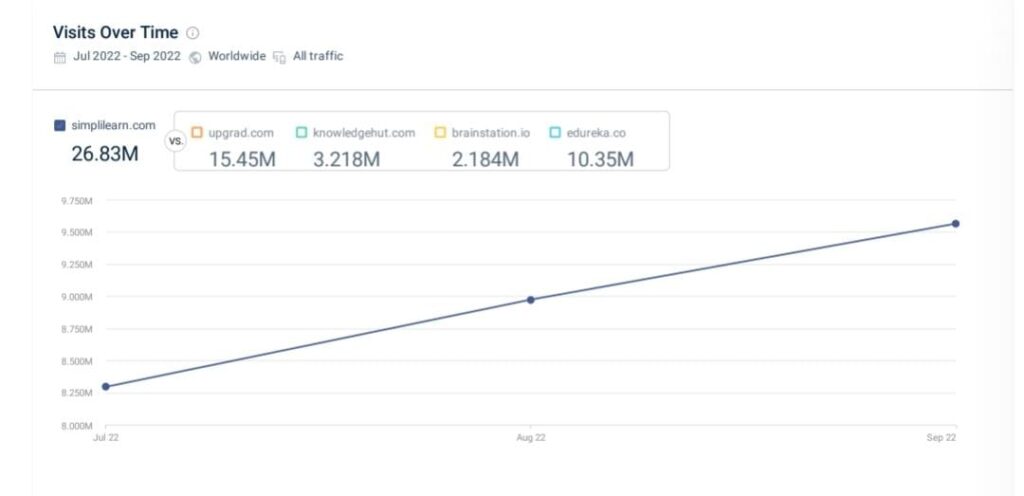Click the Jul 22 x-axis label
The height and width of the screenshot is (496, 1024).
click(x=106, y=438)
